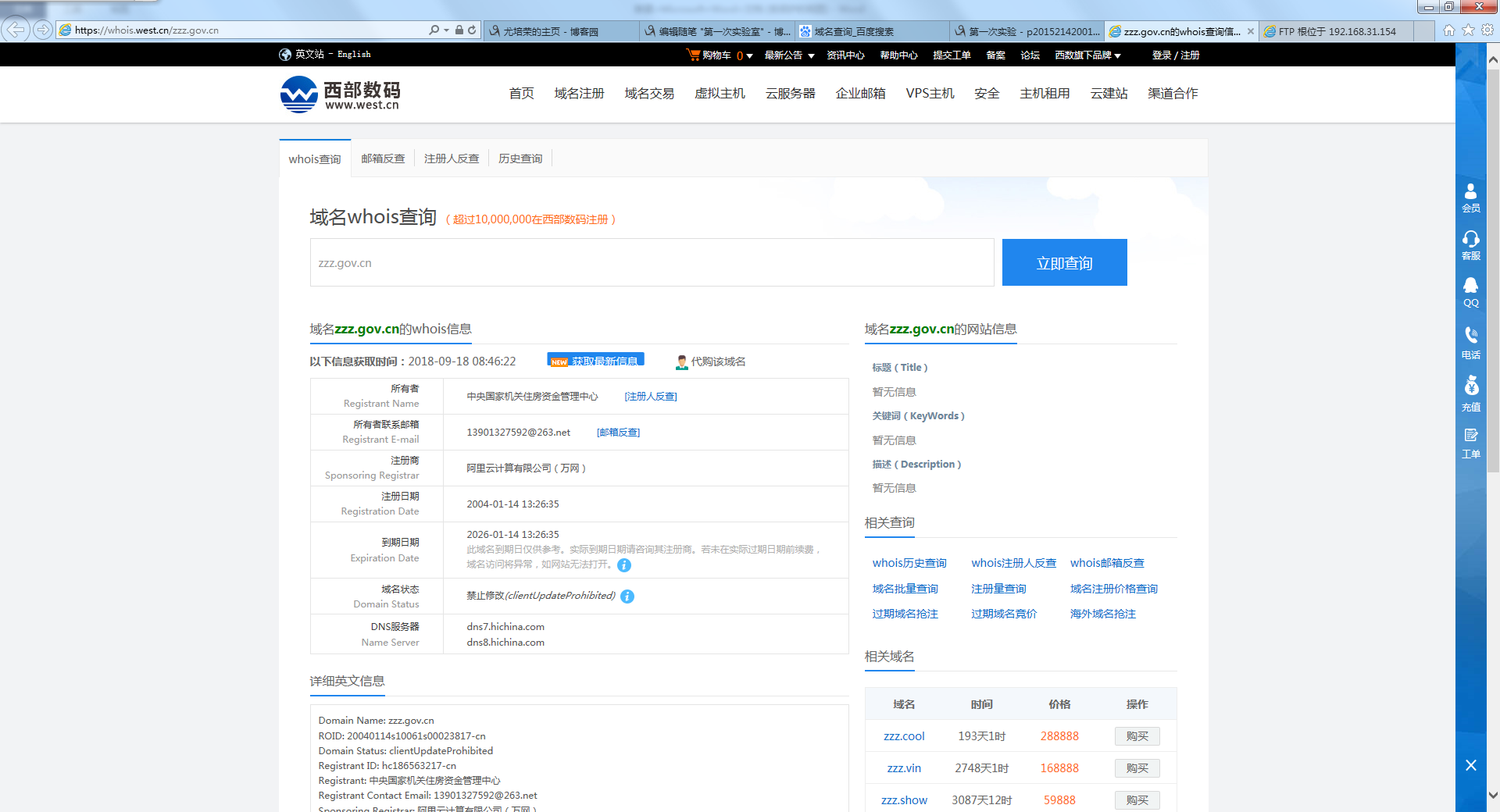The height and width of the screenshot is (812, 1500).
Task: Close the zzz.gov.cn whois browser tab
Action: (1251, 31)
